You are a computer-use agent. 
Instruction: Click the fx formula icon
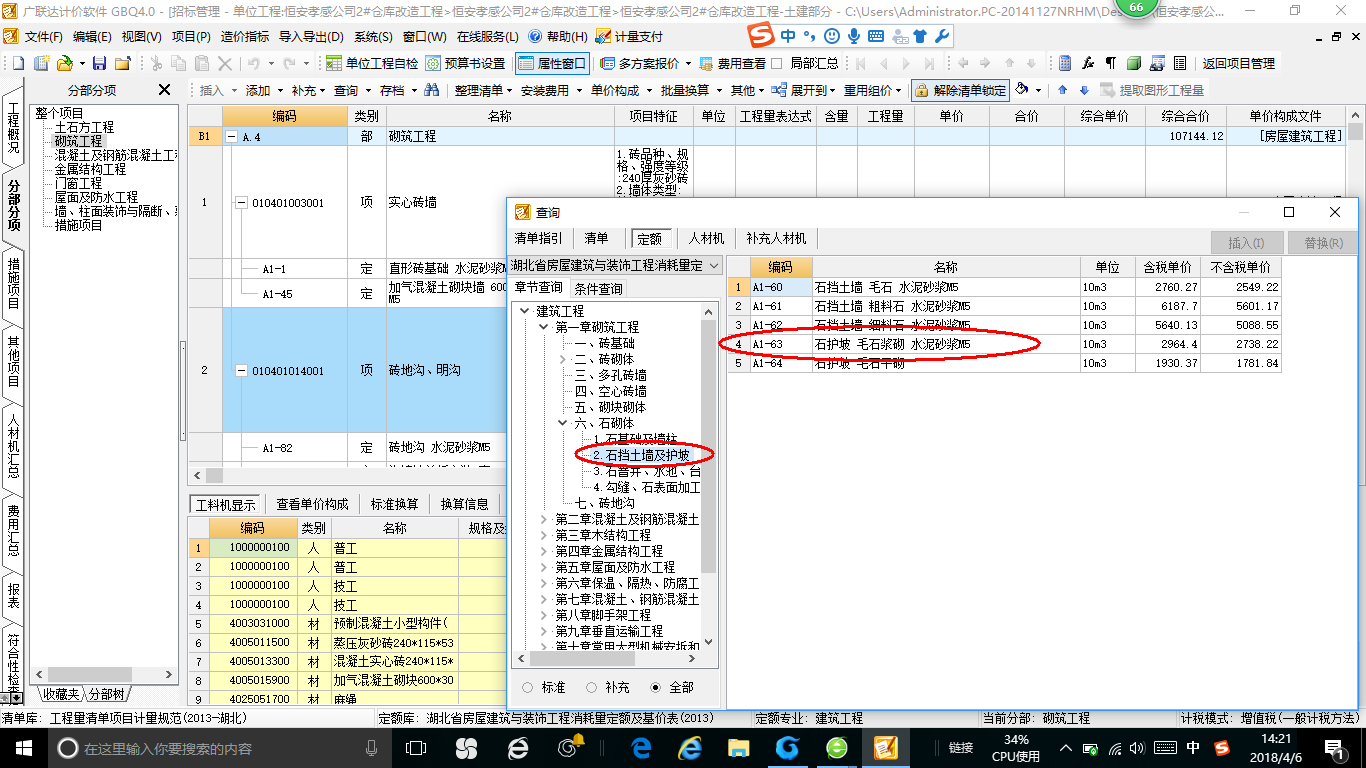click(1088, 63)
